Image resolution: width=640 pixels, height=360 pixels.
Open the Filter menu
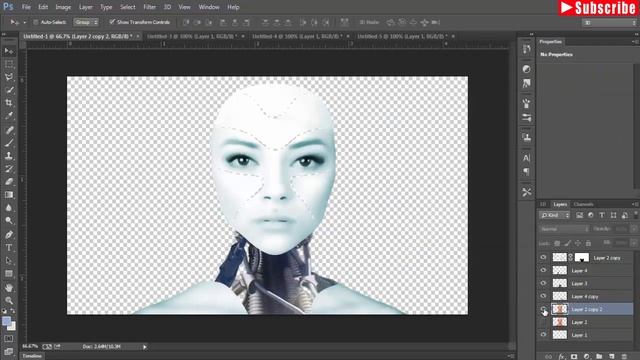[149, 7]
